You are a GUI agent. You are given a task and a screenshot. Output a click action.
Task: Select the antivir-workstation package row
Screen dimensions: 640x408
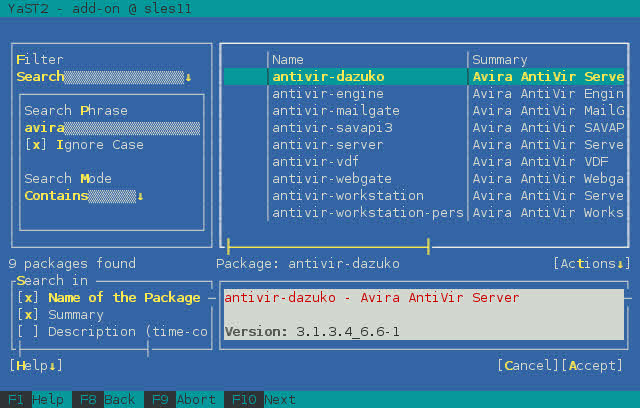424,196
